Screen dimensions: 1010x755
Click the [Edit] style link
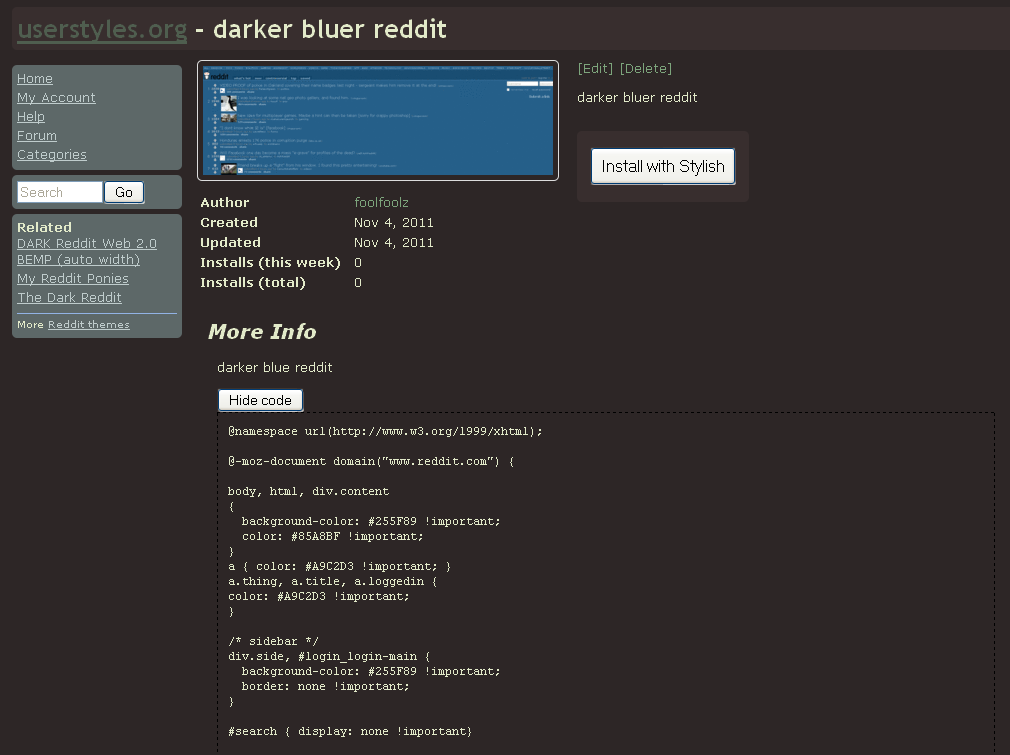pos(595,69)
